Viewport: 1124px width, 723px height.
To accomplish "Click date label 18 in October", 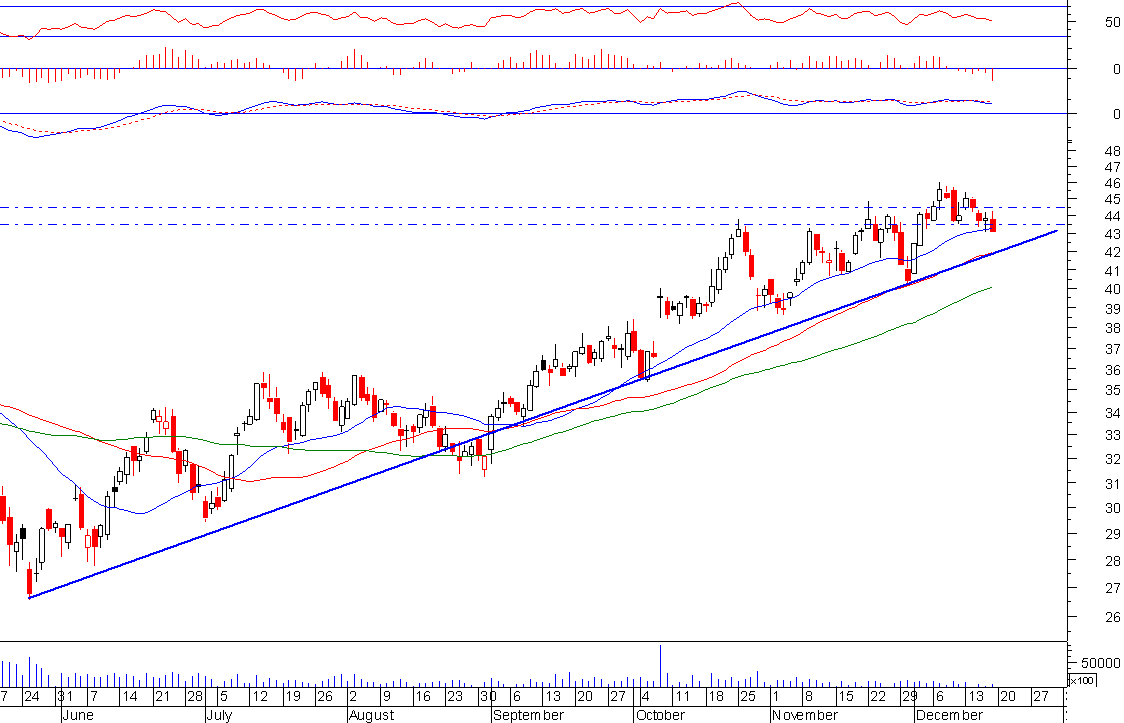I will click(x=715, y=697).
